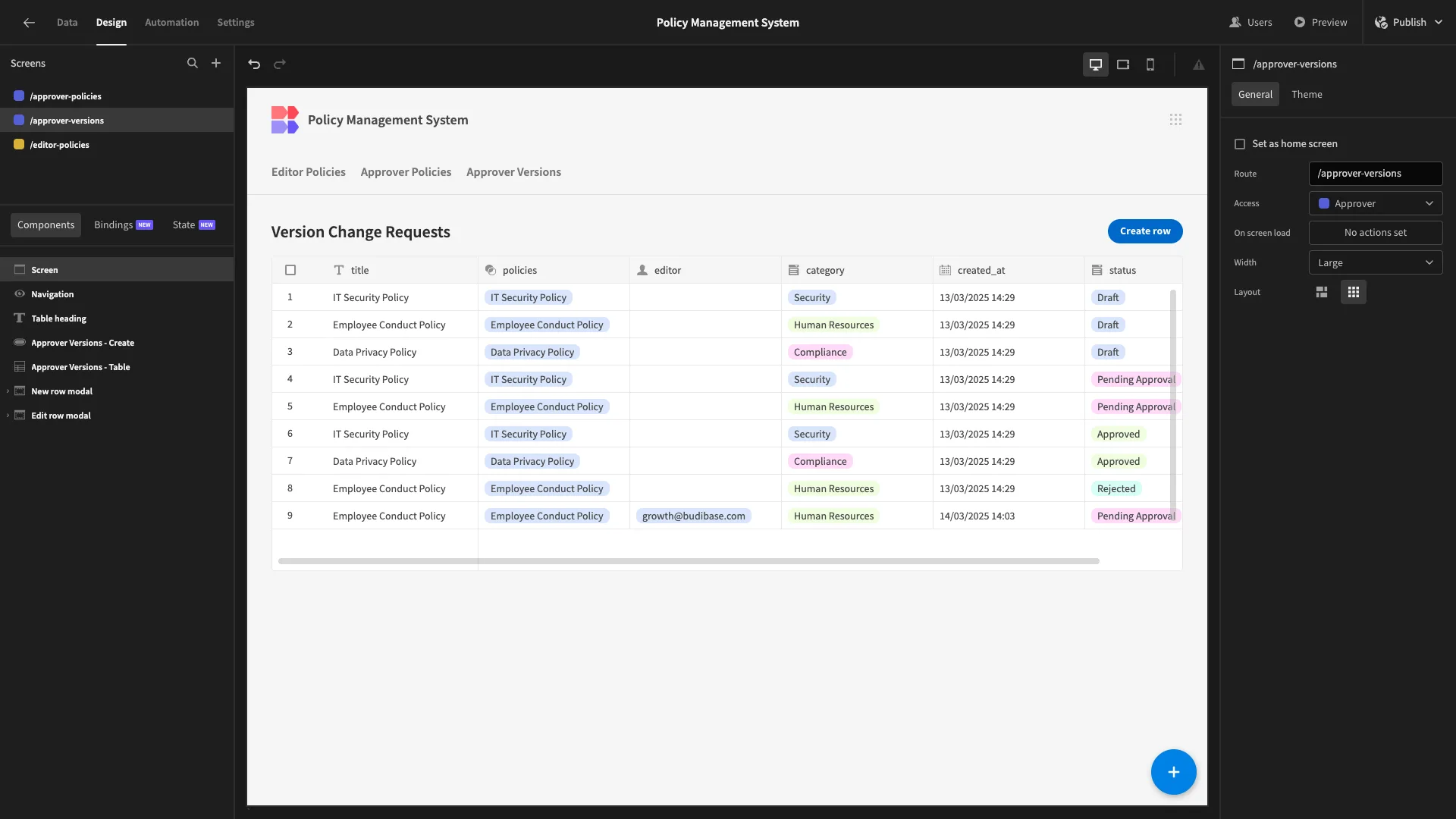Open Editor Policies nav link
The image size is (1456, 819).
coord(309,172)
